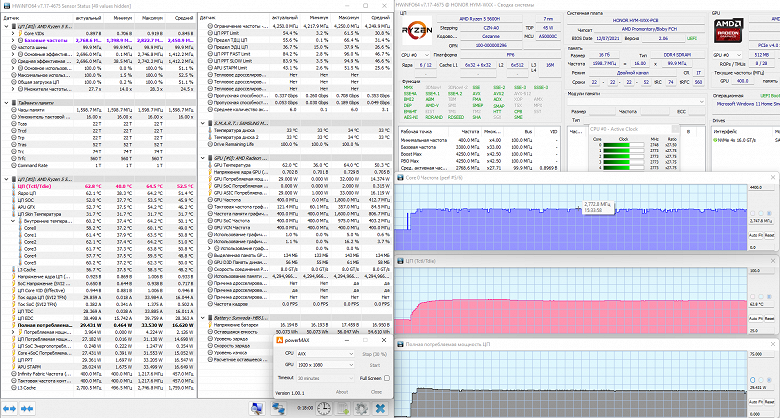Click the Close button in powerMAX
Viewport: 780px width, 418px height.
(x=377, y=392)
